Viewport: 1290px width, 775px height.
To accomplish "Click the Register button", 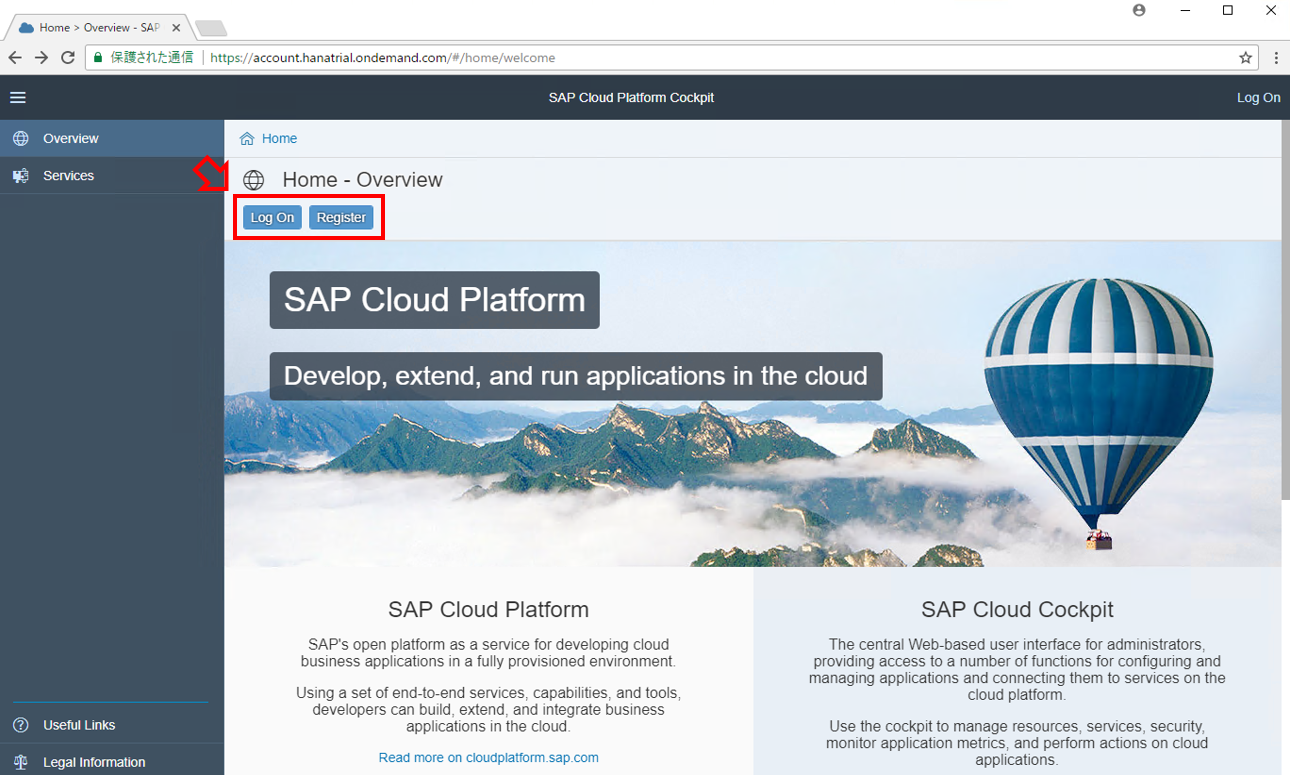I will click(341, 218).
